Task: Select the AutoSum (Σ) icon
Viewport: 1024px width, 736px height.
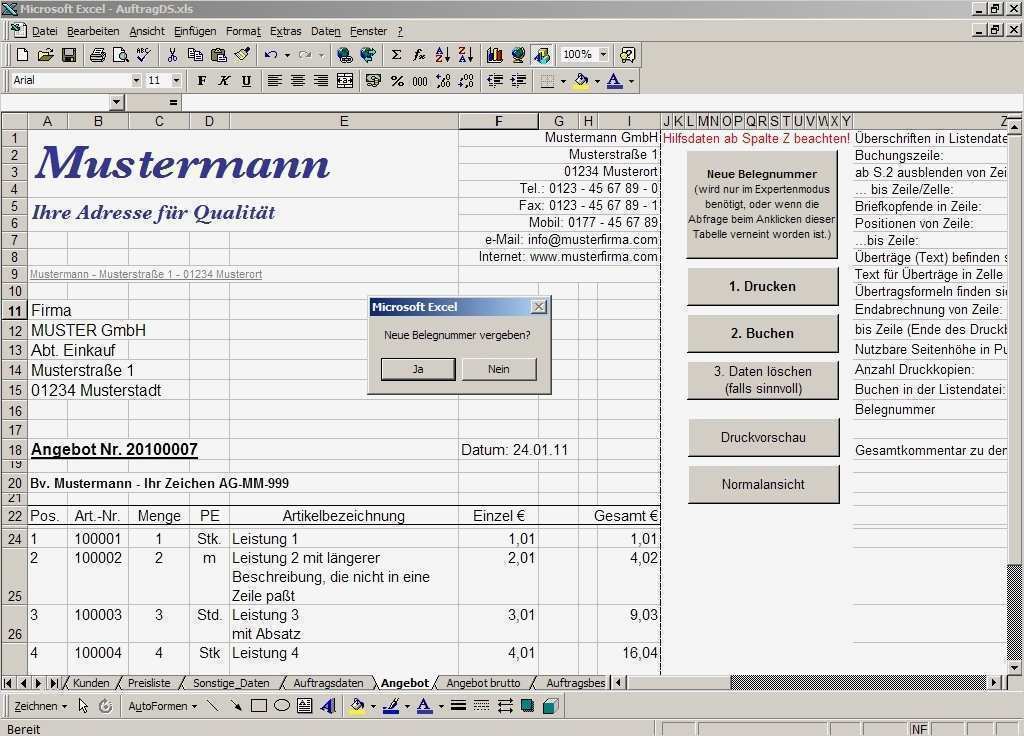Action: (397, 55)
